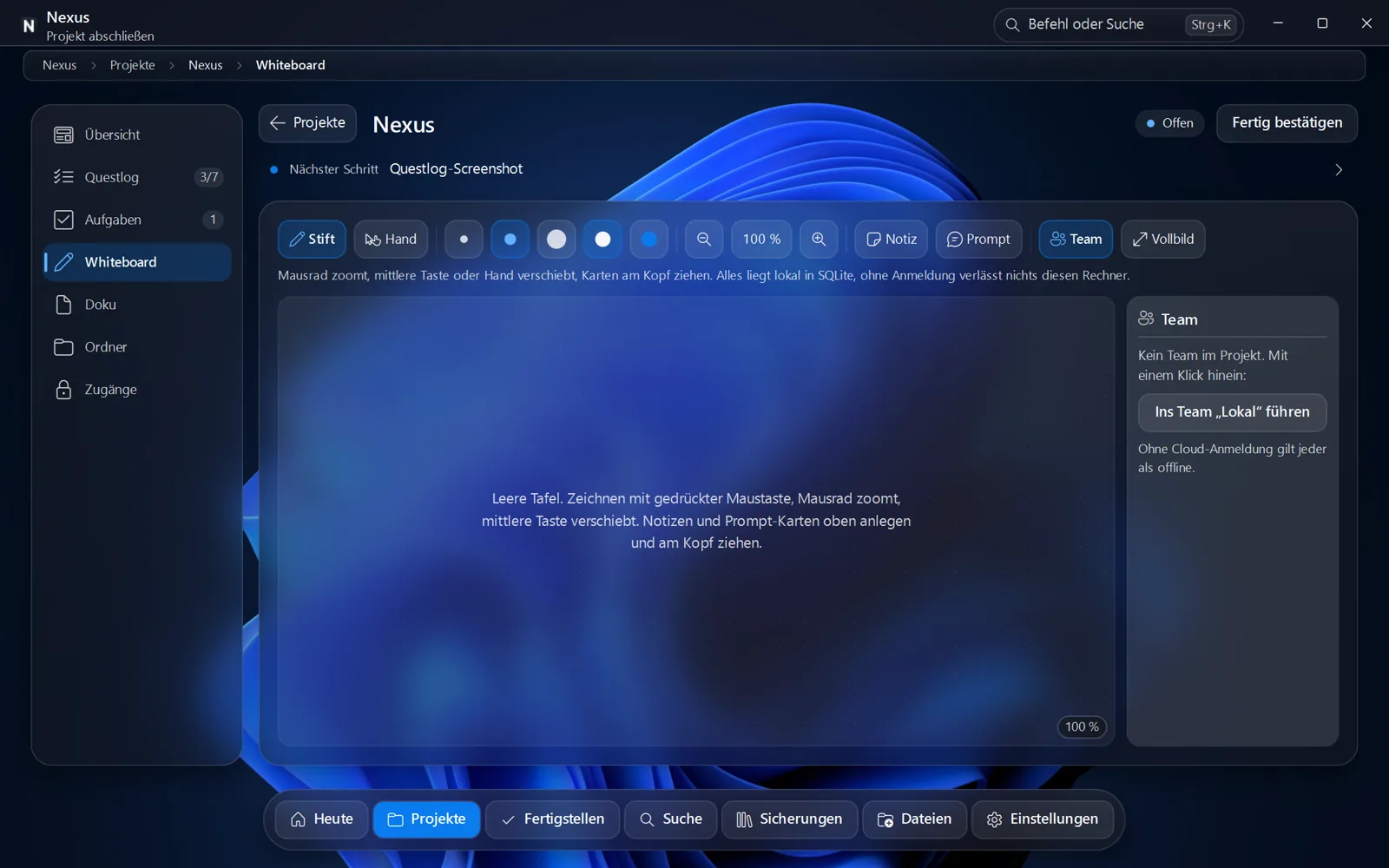The image size is (1389, 868).
Task: Add a Notiz card to whiteboard
Action: coord(892,240)
